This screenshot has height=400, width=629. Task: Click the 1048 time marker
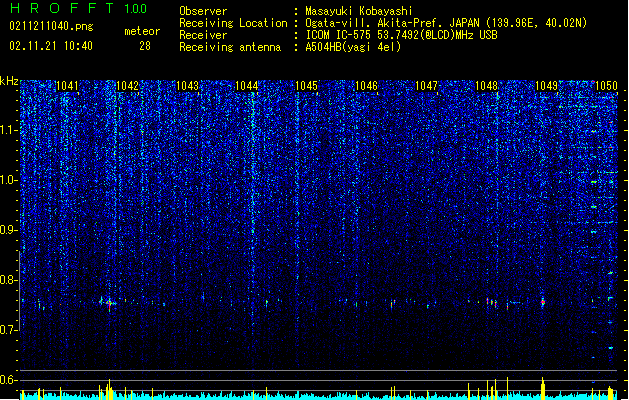(487, 86)
